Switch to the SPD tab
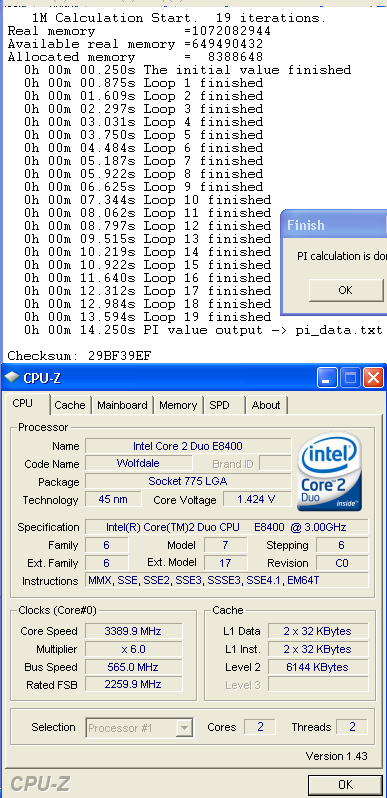Image resolution: width=387 pixels, height=798 pixels. point(219,405)
